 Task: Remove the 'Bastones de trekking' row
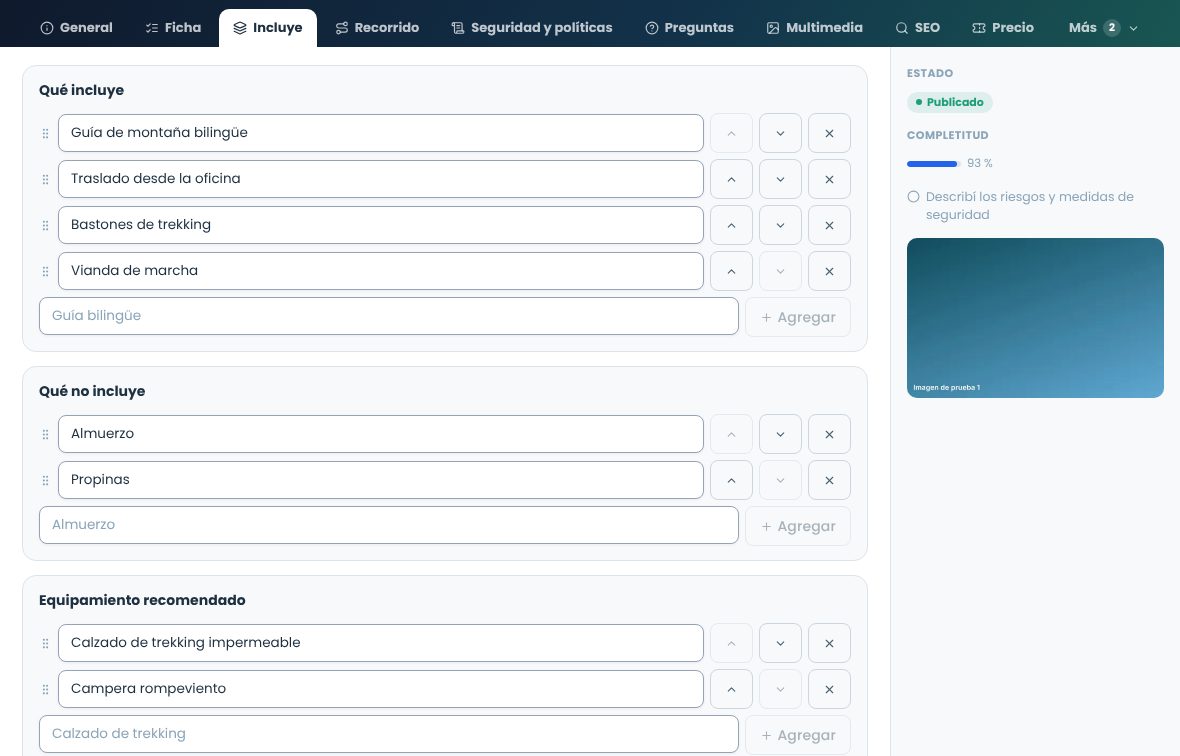[829, 225]
